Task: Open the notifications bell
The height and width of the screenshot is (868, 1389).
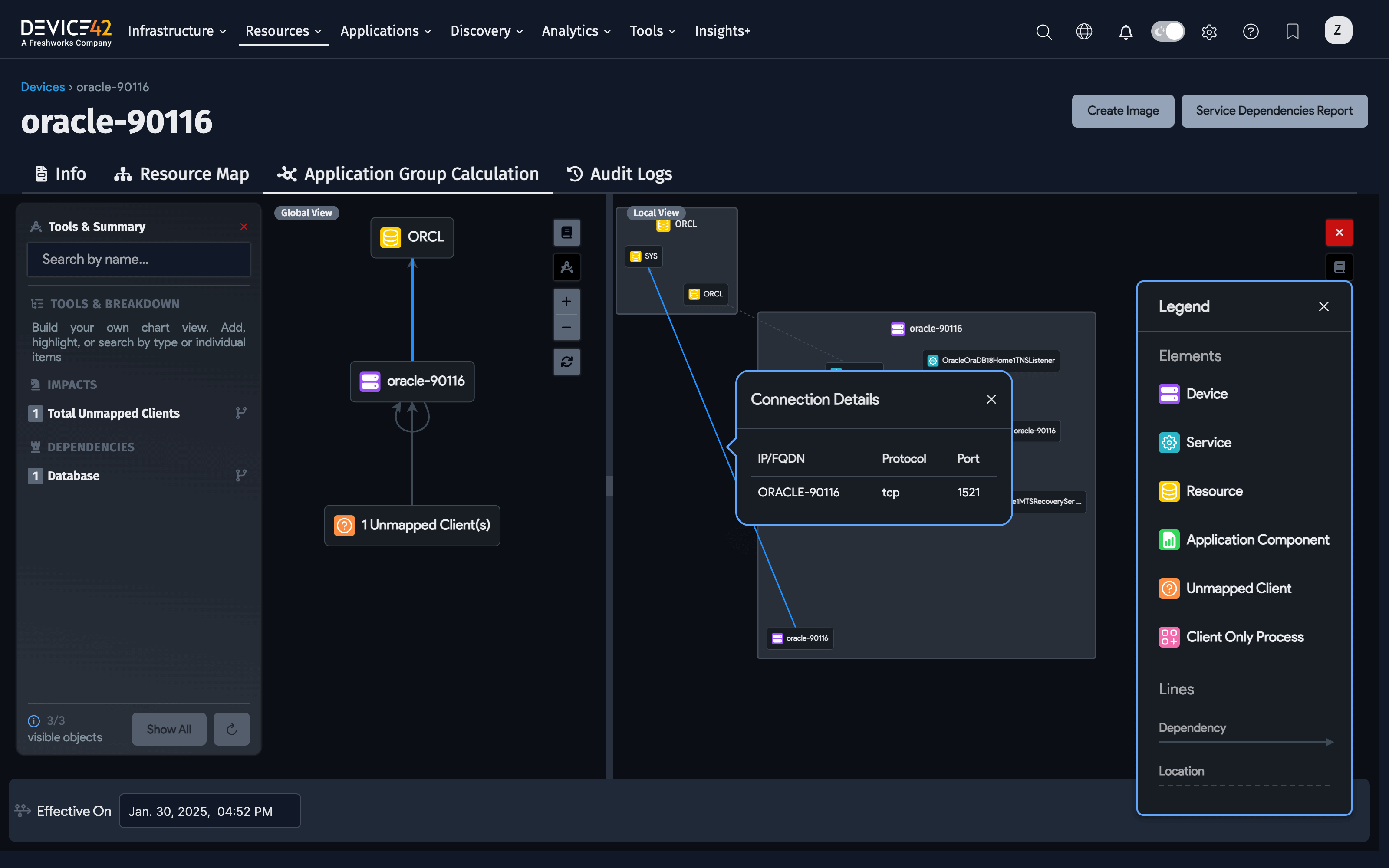Action: point(1126,32)
